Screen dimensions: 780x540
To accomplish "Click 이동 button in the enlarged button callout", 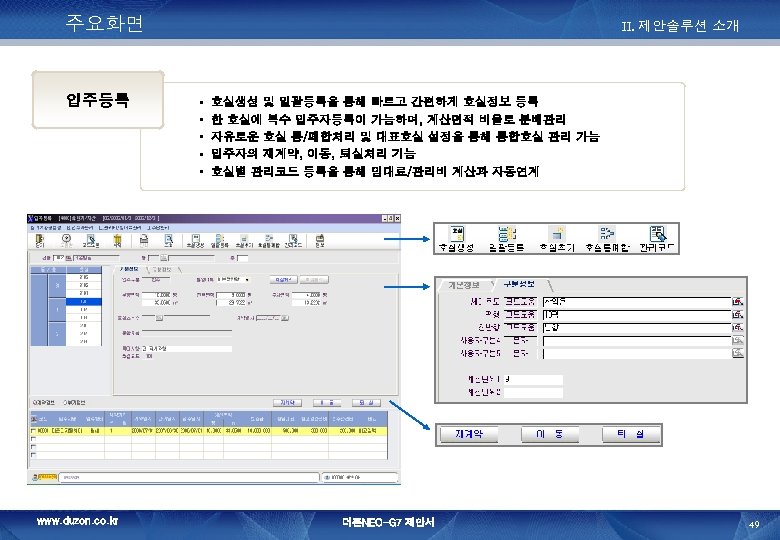I will pos(550,434).
